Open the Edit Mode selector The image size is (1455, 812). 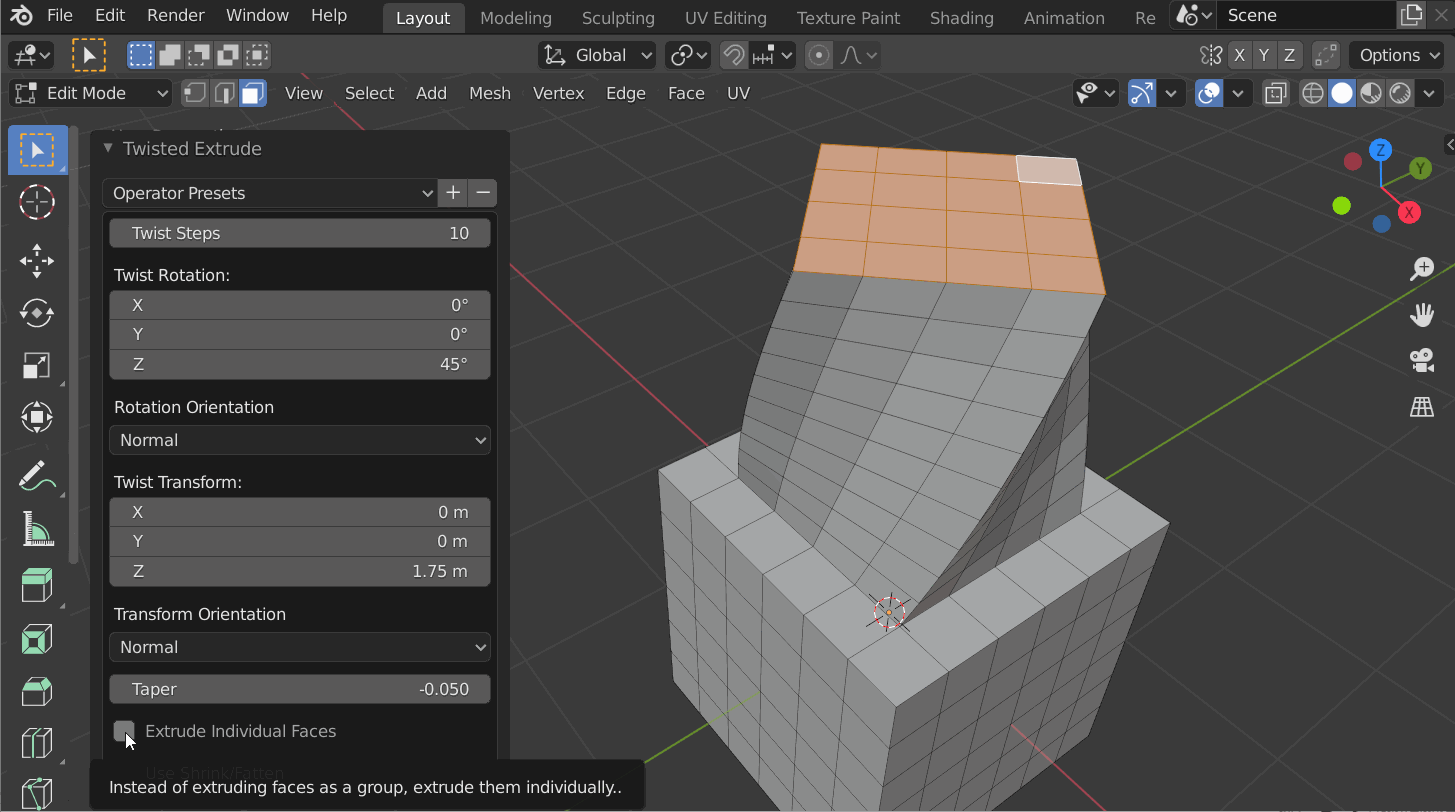point(91,93)
